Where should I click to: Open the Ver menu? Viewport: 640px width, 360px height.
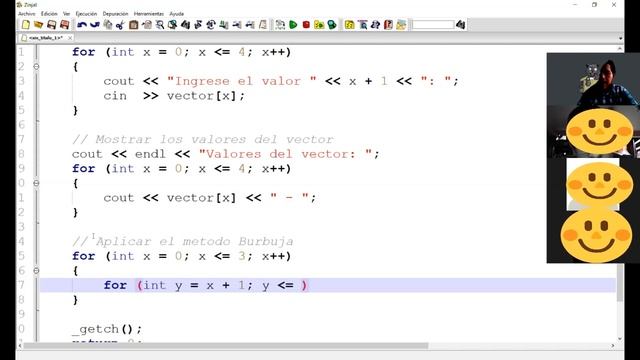67,13
